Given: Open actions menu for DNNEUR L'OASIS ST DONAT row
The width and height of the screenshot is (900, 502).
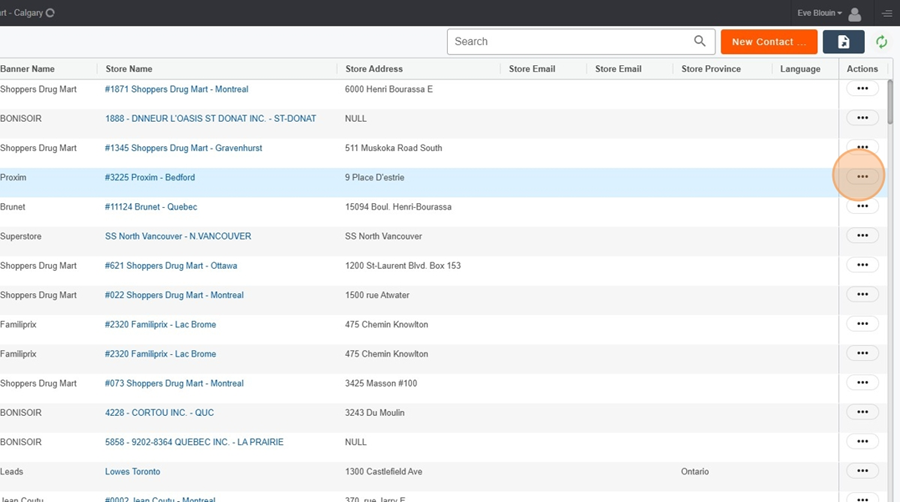Looking at the screenshot, I should (862, 118).
